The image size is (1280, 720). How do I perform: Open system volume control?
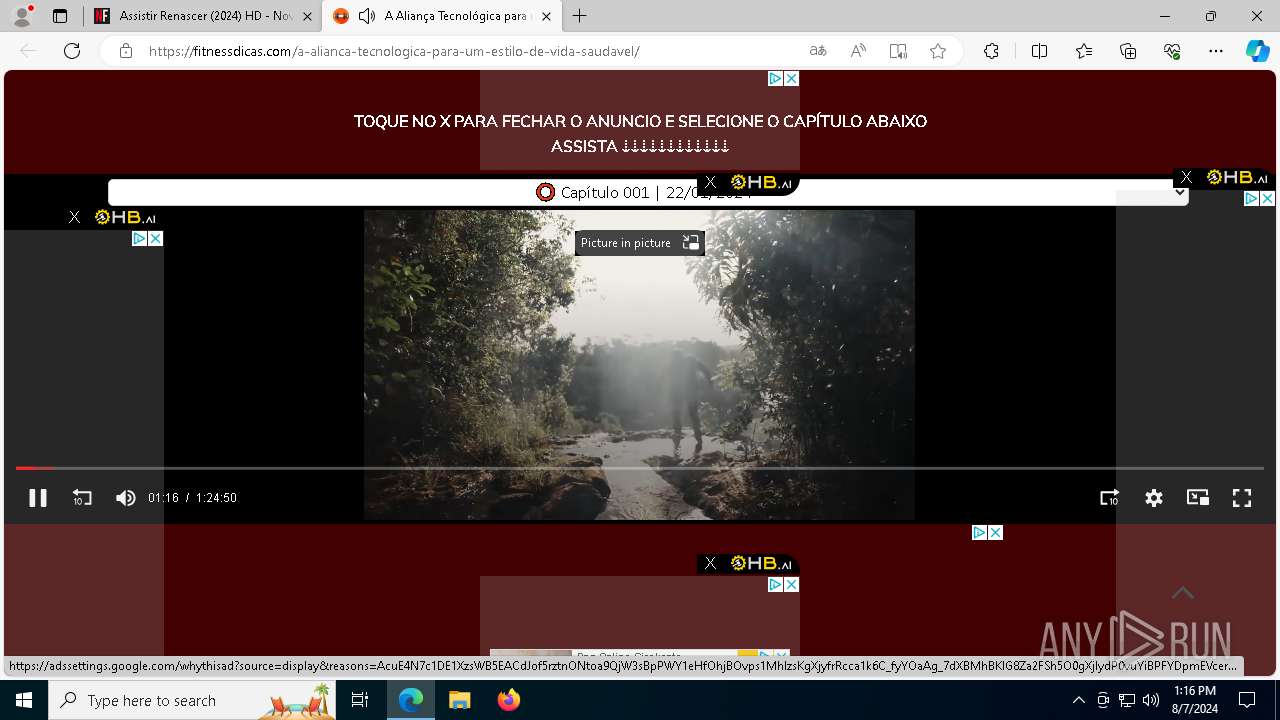[1151, 700]
